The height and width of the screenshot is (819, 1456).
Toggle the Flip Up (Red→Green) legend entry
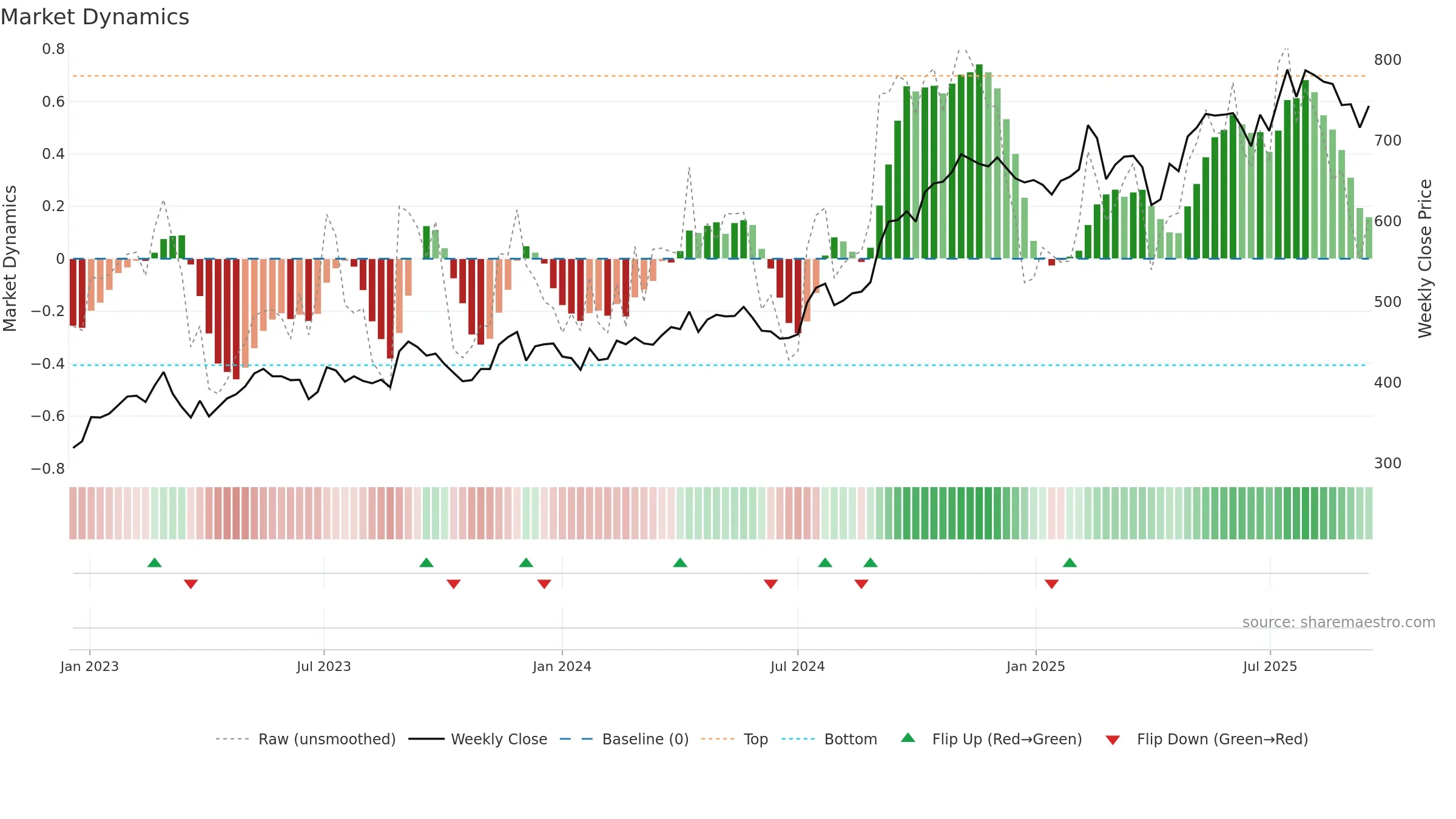point(991,740)
